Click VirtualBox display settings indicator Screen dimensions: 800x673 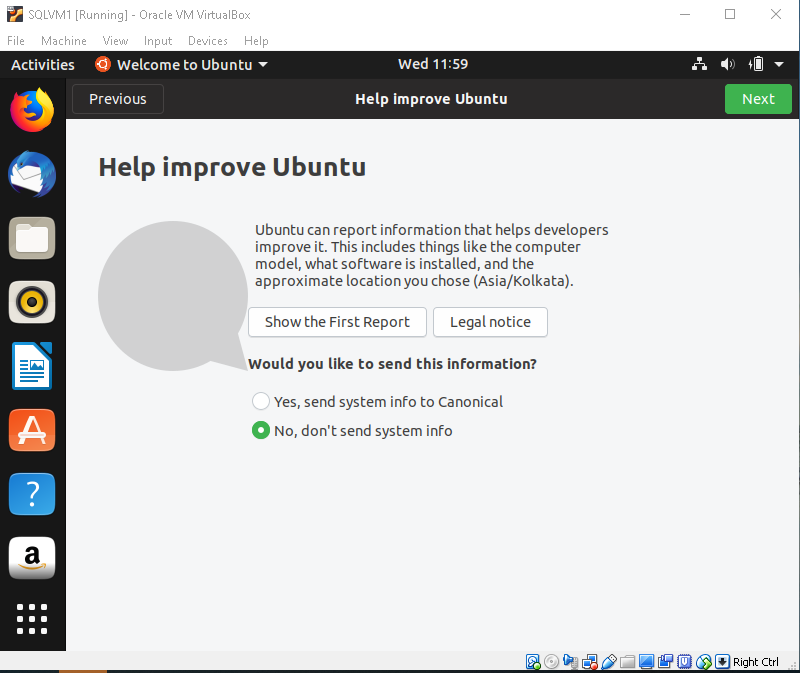[646, 662]
